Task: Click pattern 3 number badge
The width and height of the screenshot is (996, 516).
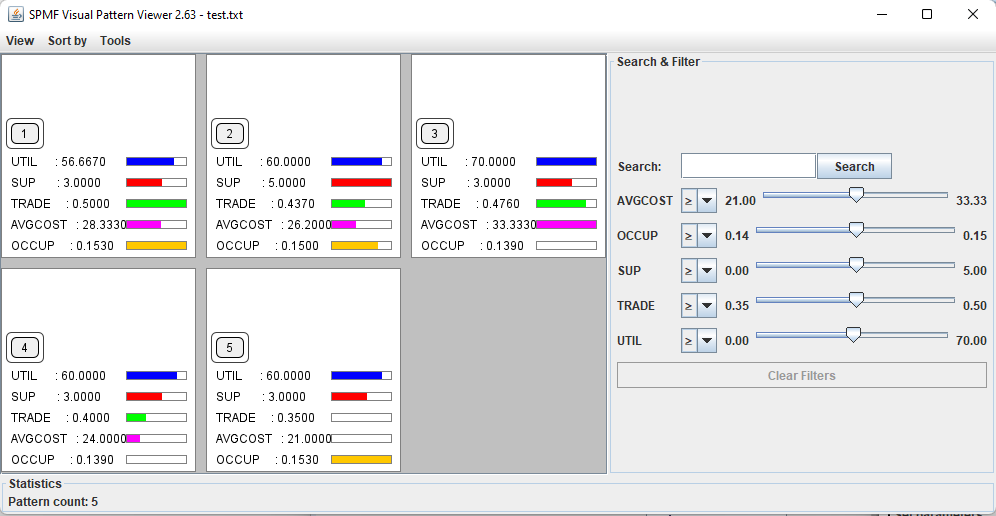Action: [435, 134]
